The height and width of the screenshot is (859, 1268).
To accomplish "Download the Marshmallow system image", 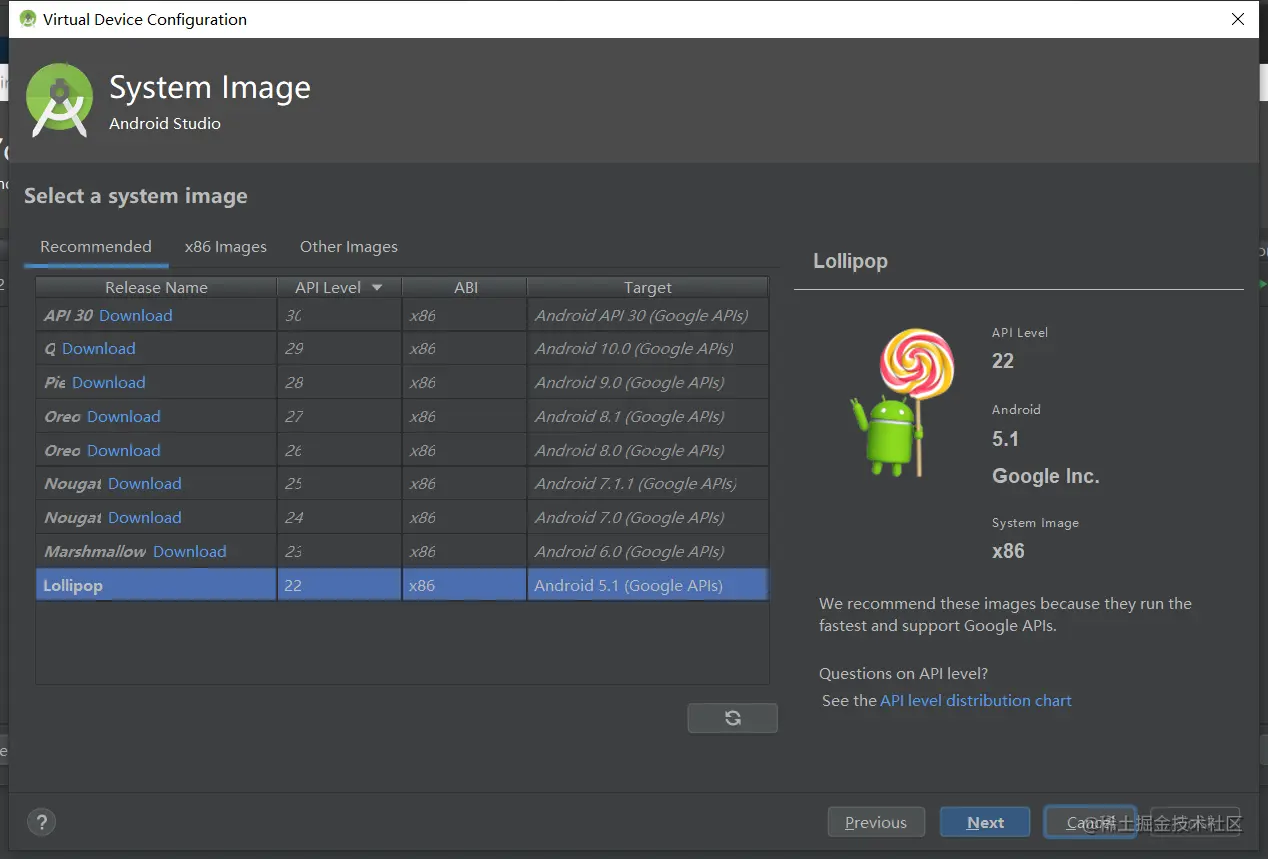I will 190,551.
